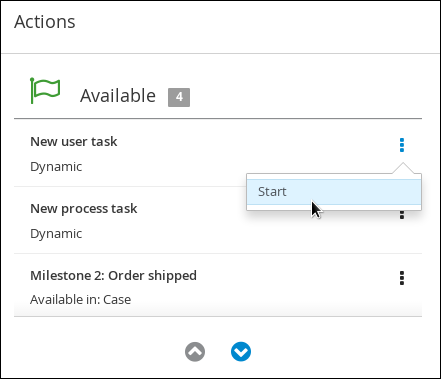Select Start in the popup menu

(x=334, y=192)
